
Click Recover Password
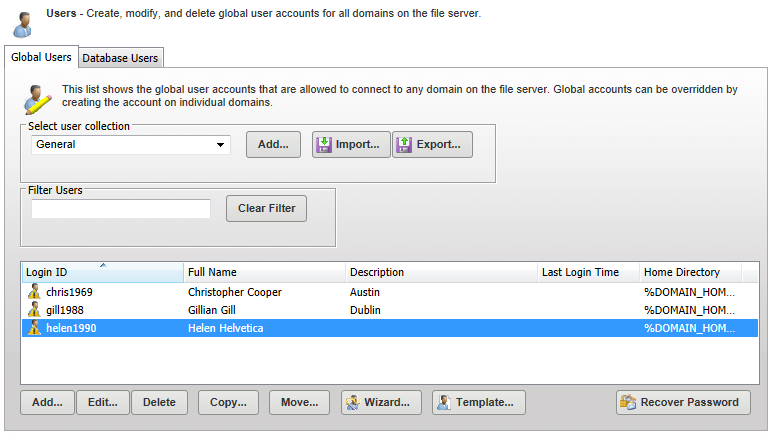coord(682,402)
